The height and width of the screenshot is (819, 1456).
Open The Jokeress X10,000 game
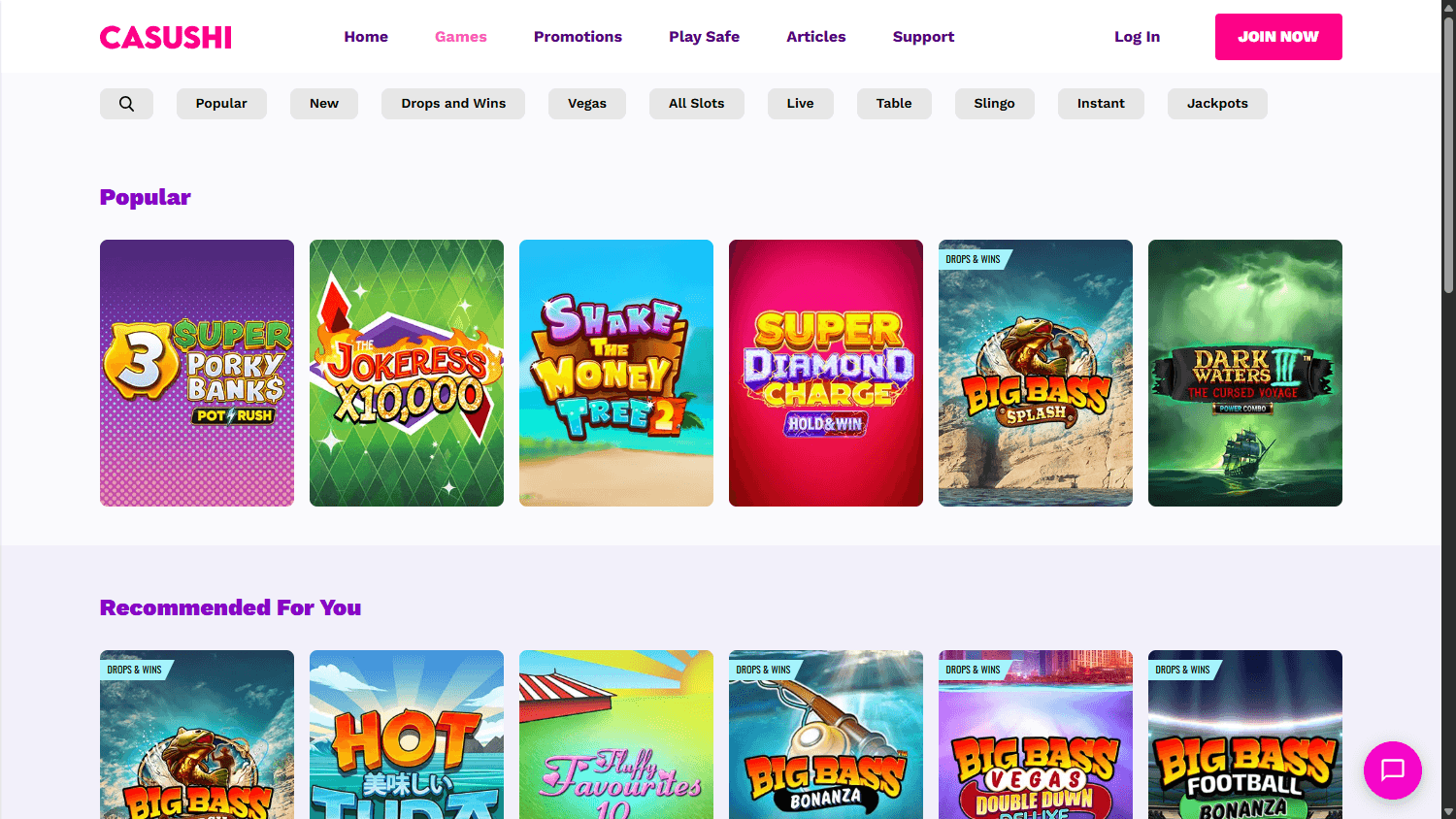pyautogui.click(x=407, y=373)
